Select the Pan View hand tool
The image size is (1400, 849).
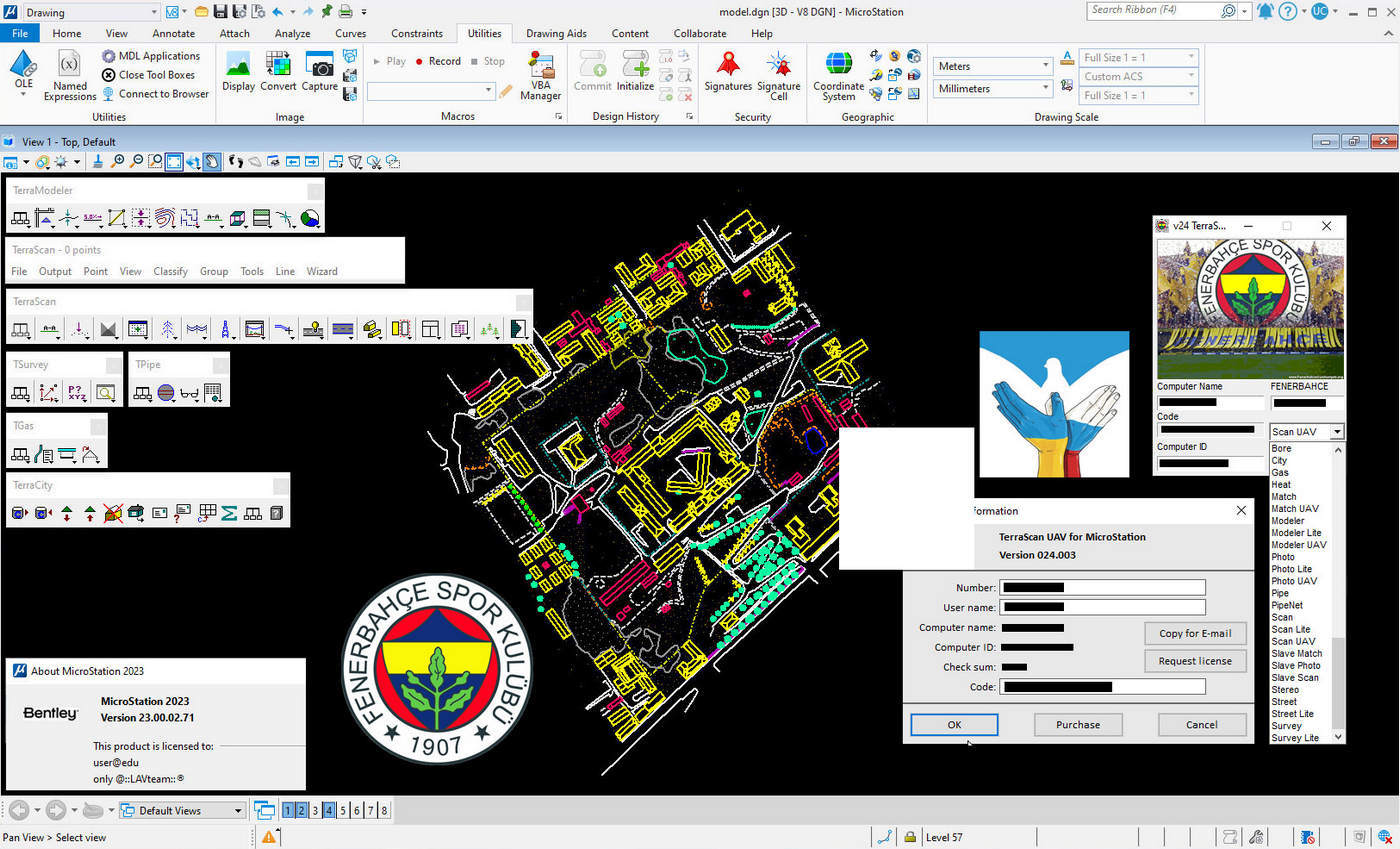(x=212, y=161)
